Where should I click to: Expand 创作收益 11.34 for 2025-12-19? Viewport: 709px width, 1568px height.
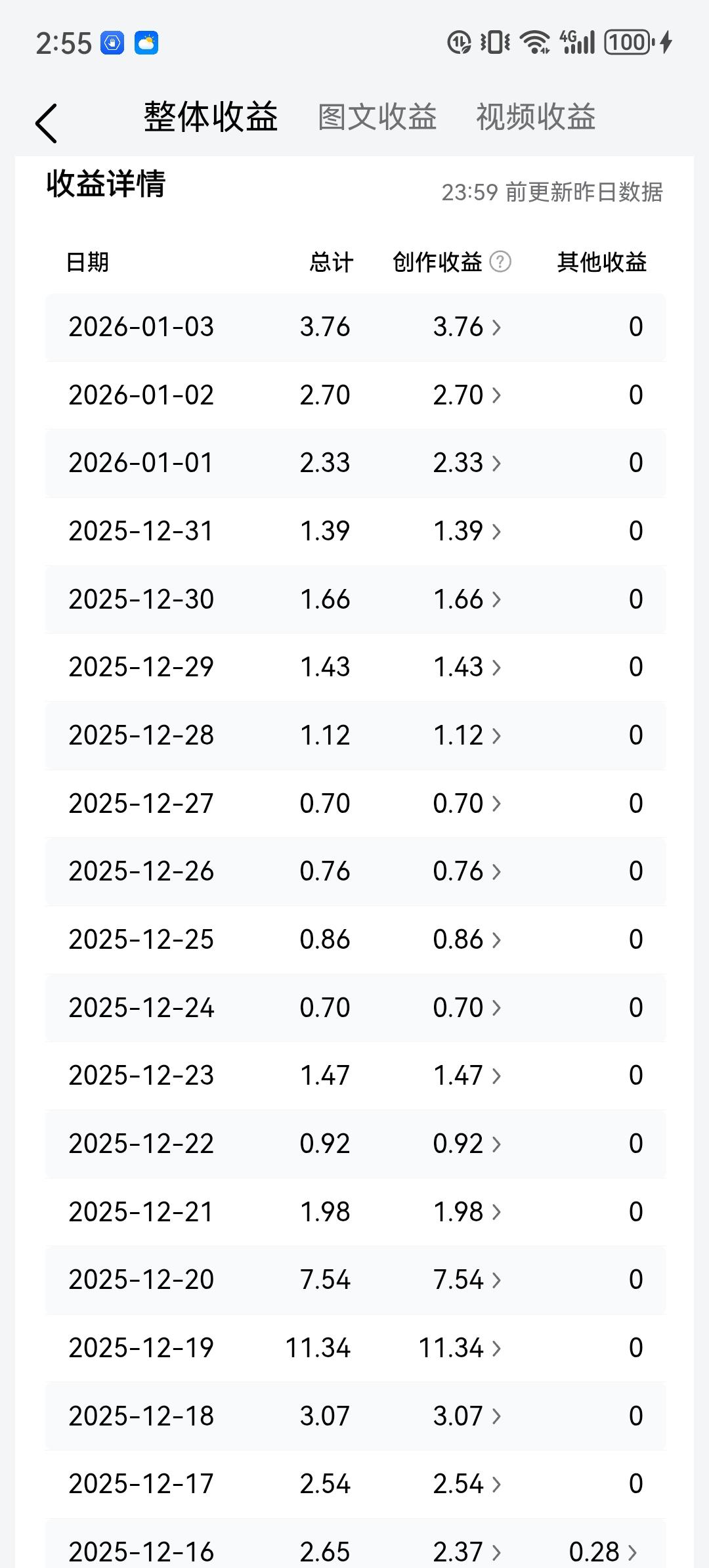[x=460, y=1348]
